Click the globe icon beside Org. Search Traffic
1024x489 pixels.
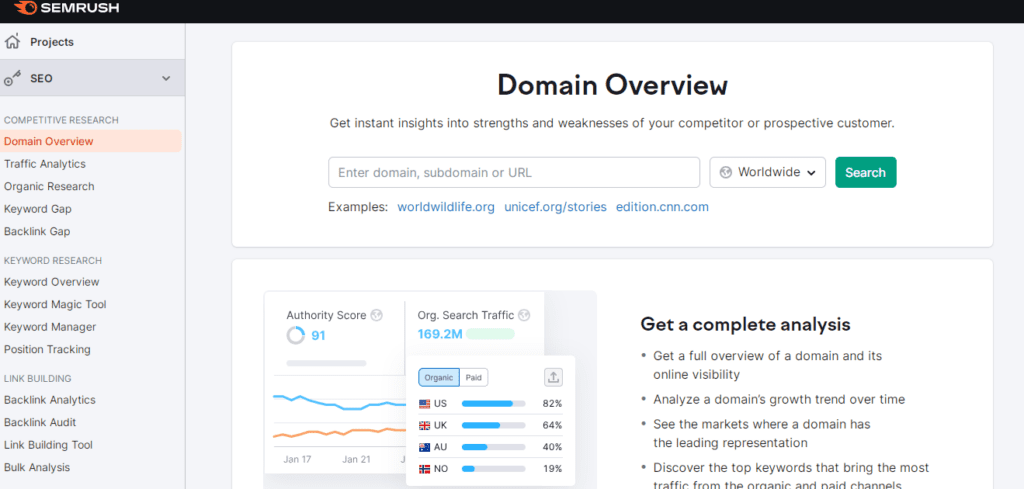coord(524,315)
